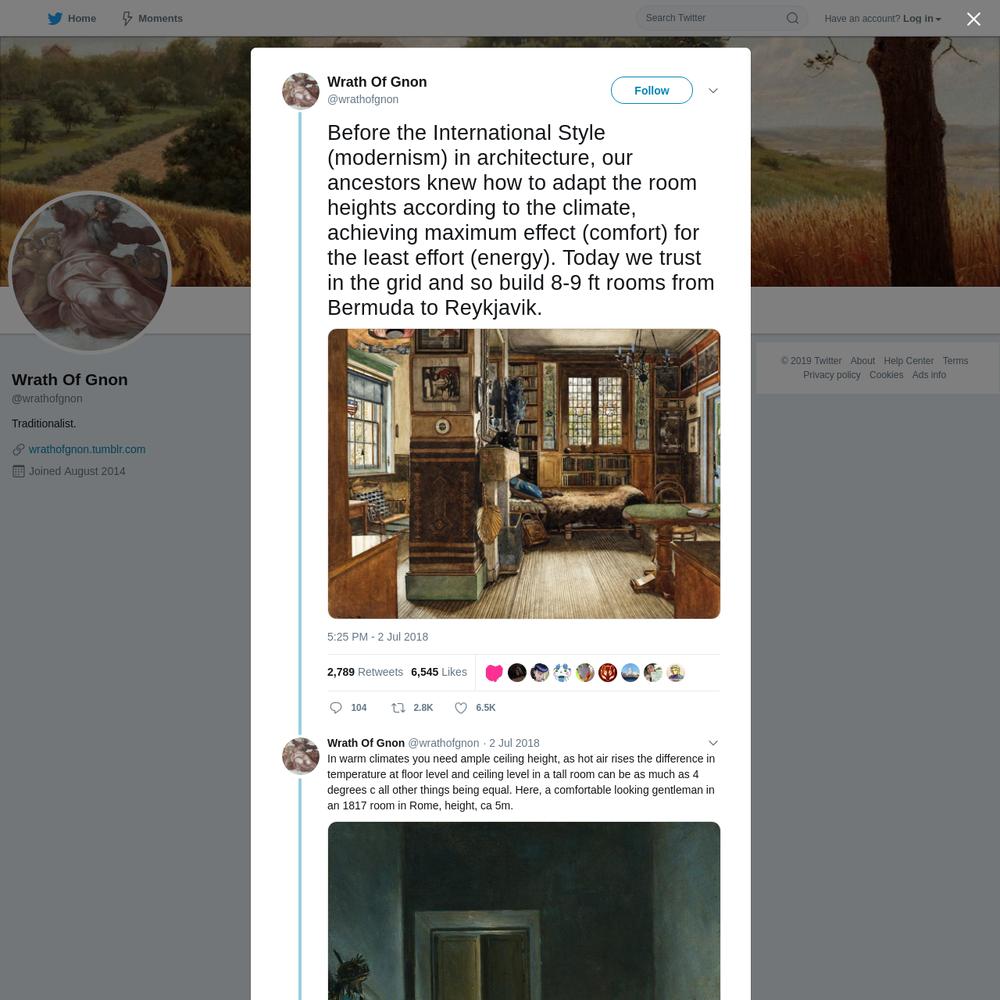Like the tweet using the 6.5K heart icon

461,707
